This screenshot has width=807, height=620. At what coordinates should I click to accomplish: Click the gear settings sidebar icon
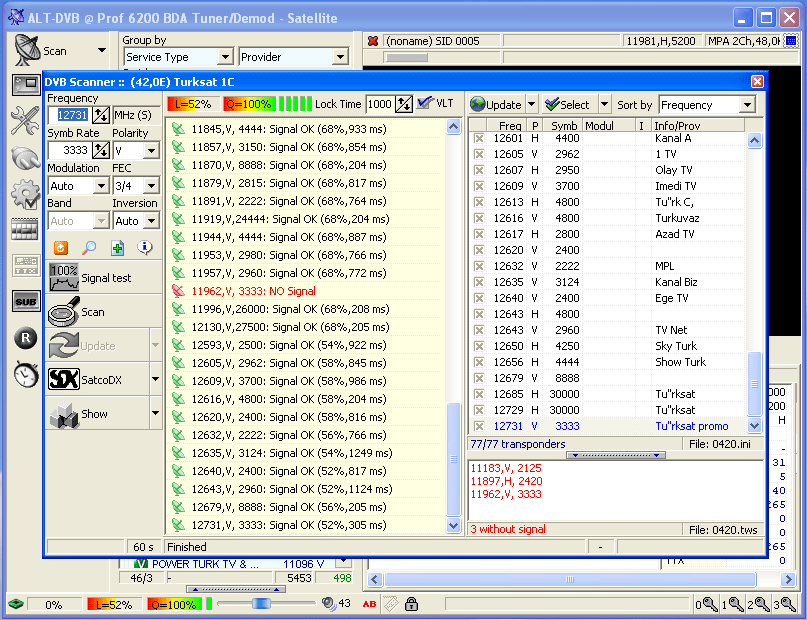click(x=25, y=194)
